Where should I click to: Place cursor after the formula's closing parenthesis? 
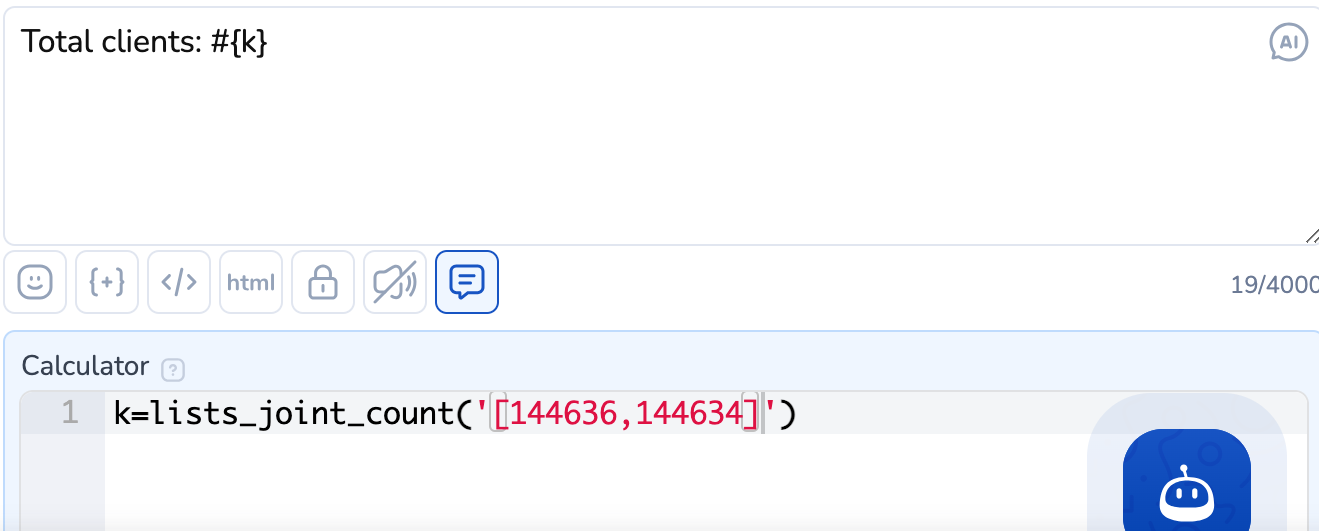tap(797, 413)
